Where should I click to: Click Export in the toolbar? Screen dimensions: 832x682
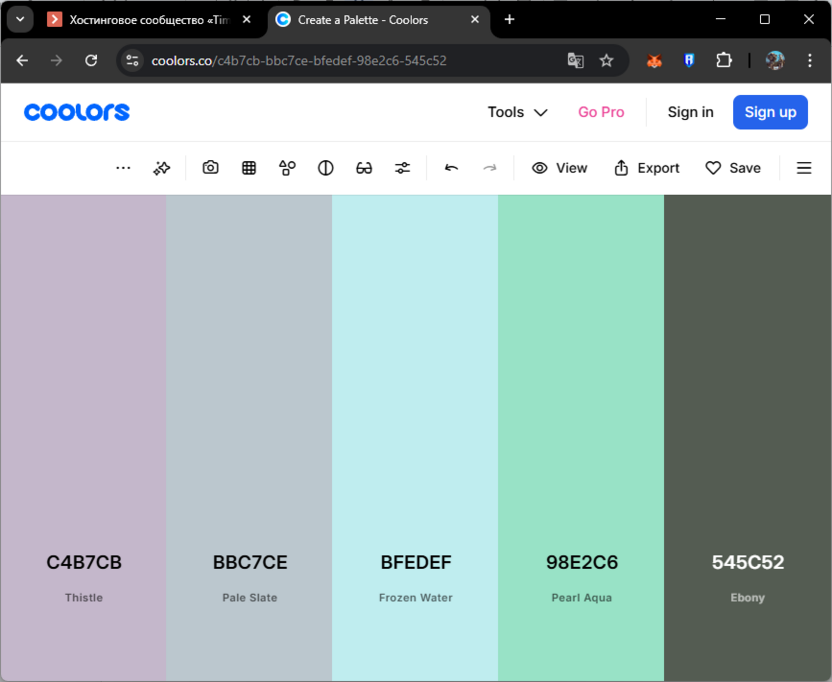pyautogui.click(x=647, y=168)
